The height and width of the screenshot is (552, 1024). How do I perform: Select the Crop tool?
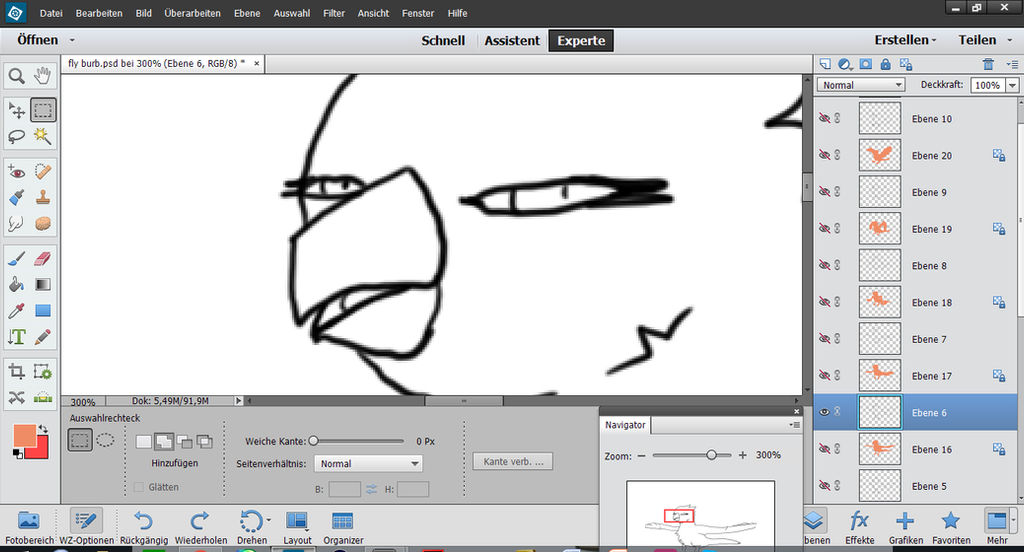click(x=16, y=372)
